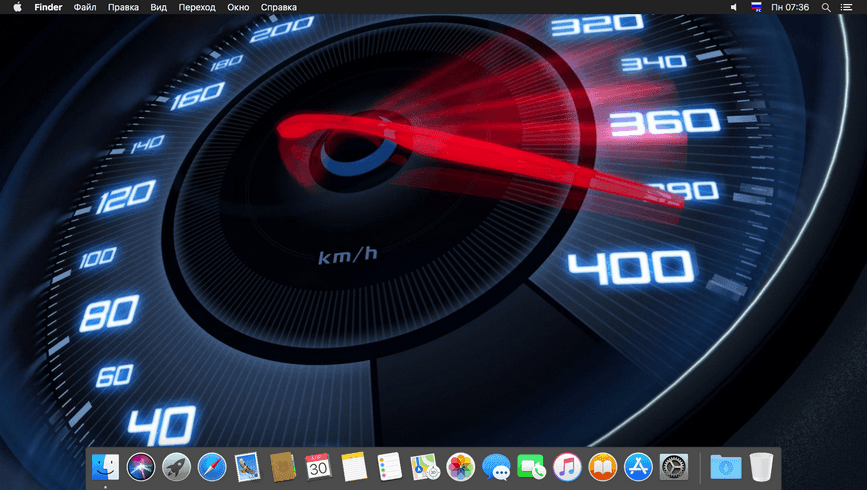Open the Mail stamp icon
867x490 pixels.
247,467
